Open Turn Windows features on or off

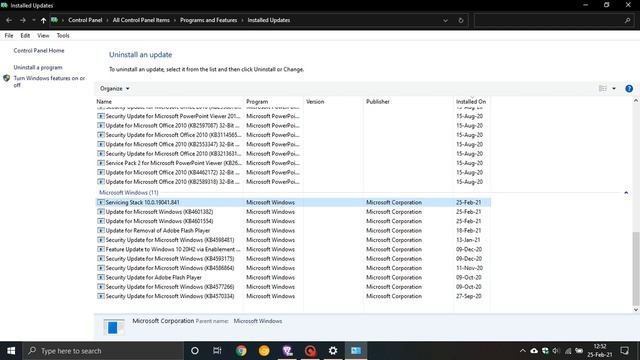click(49, 81)
